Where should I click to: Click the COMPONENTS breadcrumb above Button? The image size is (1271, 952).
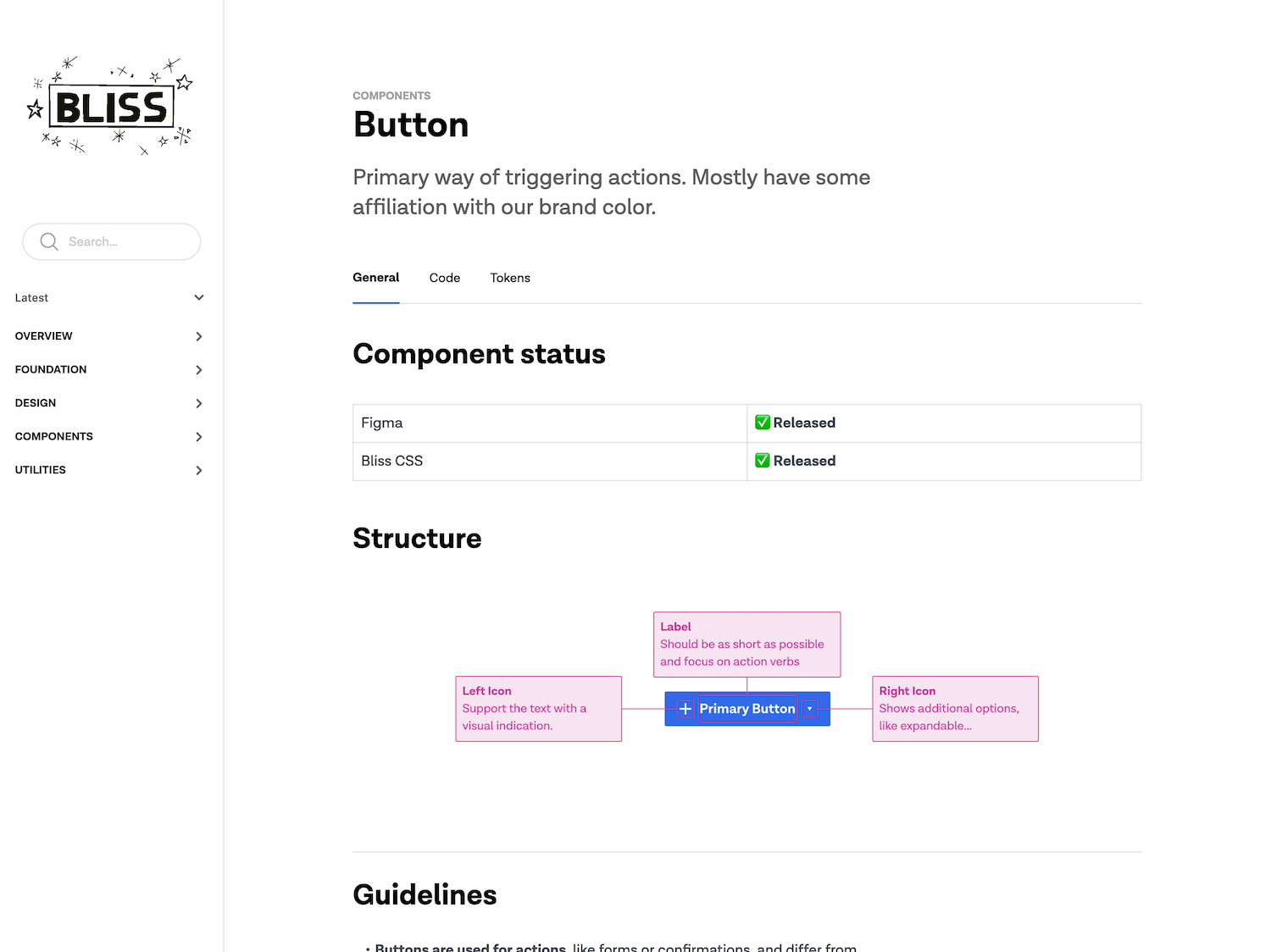(x=391, y=96)
